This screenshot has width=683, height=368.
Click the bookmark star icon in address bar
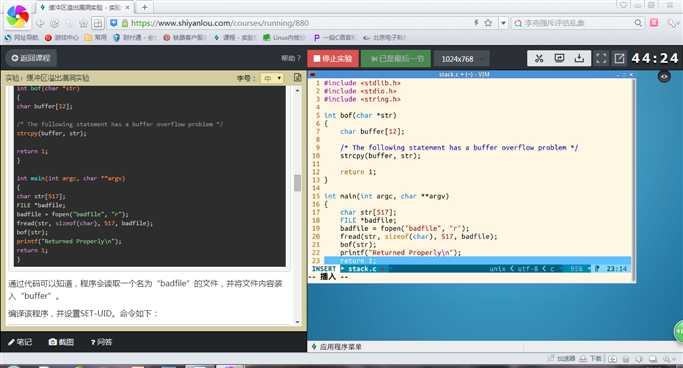point(488,23)
